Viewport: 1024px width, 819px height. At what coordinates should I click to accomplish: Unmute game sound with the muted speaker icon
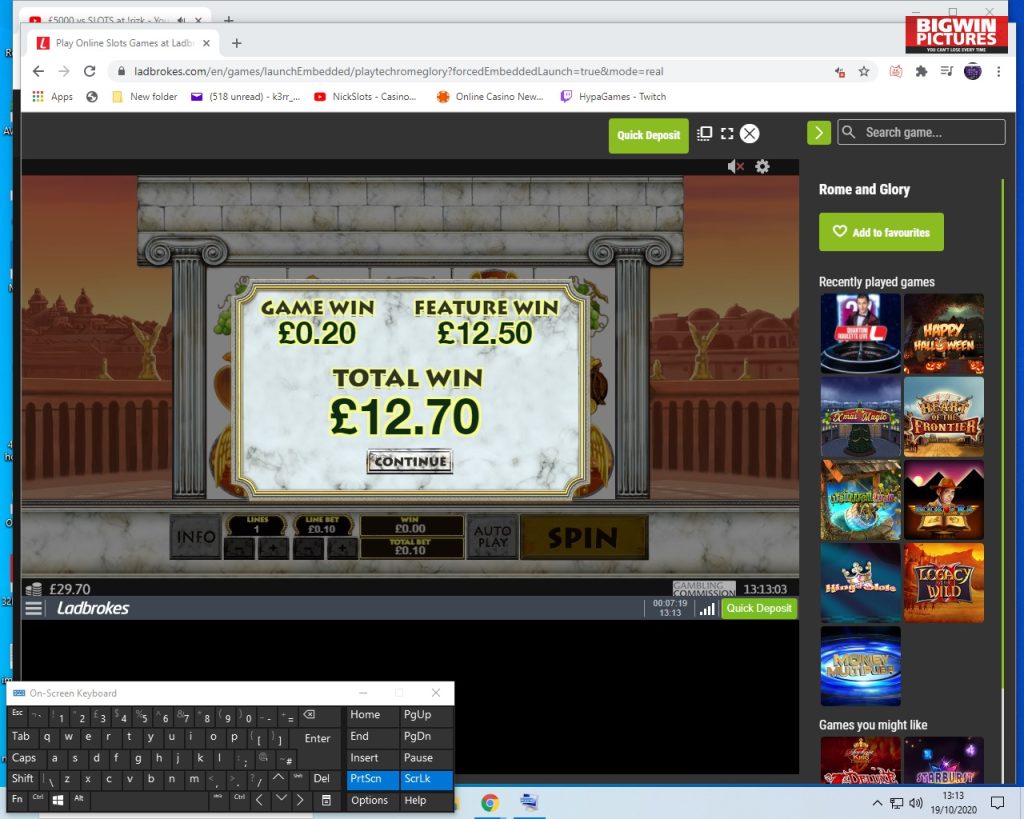pos(735,167)
